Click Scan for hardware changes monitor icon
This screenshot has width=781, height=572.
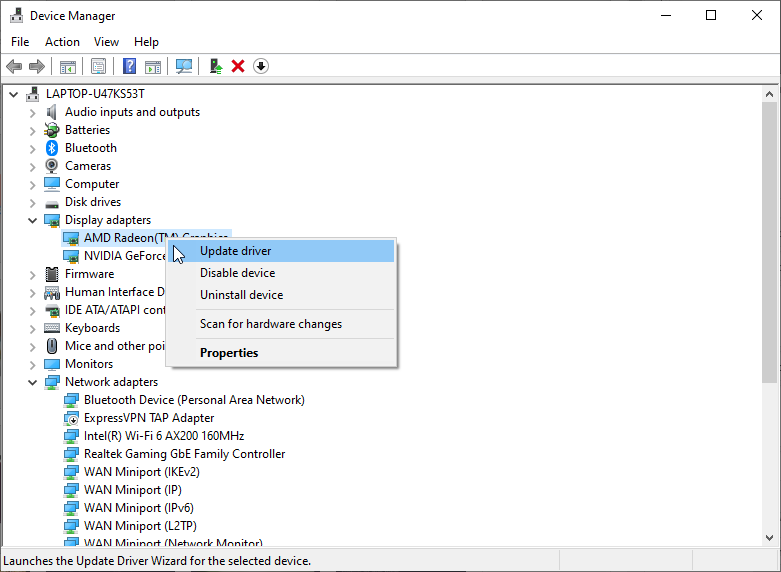coord(184,66)
